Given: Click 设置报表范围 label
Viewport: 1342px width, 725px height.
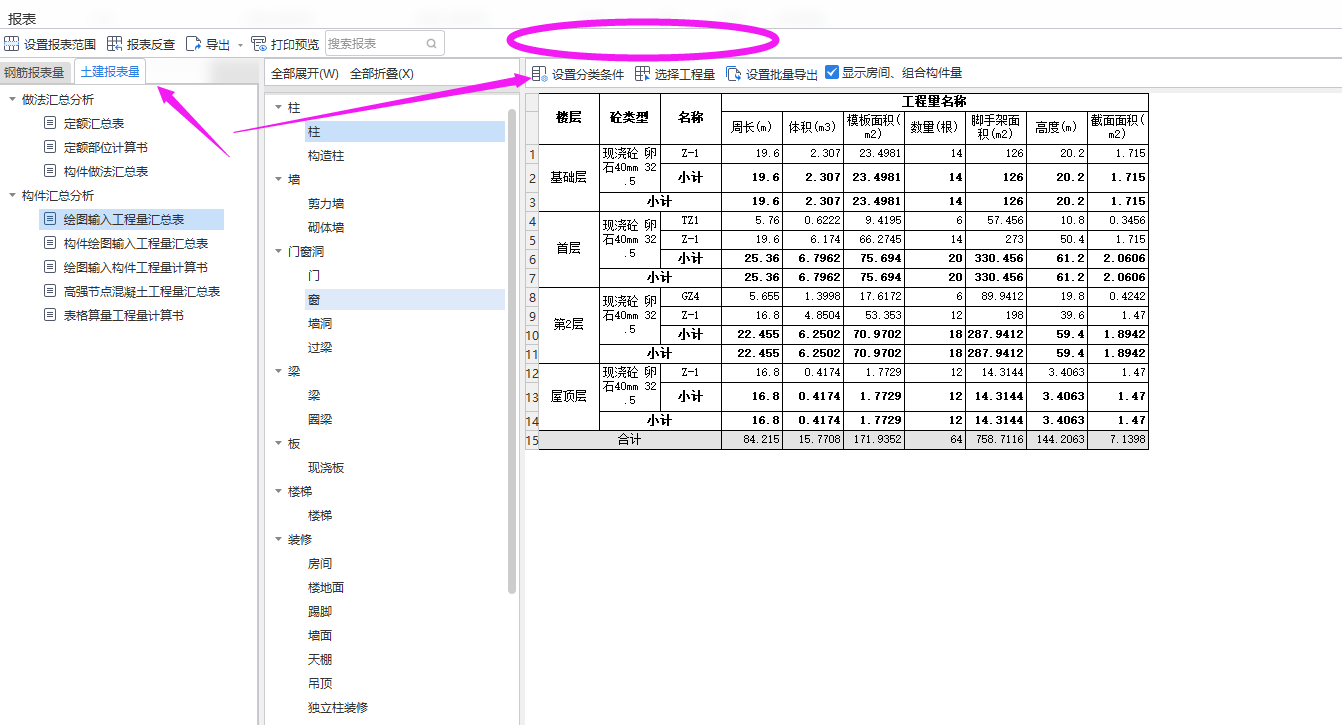Looking at the screenshot, I should (60, 45).
